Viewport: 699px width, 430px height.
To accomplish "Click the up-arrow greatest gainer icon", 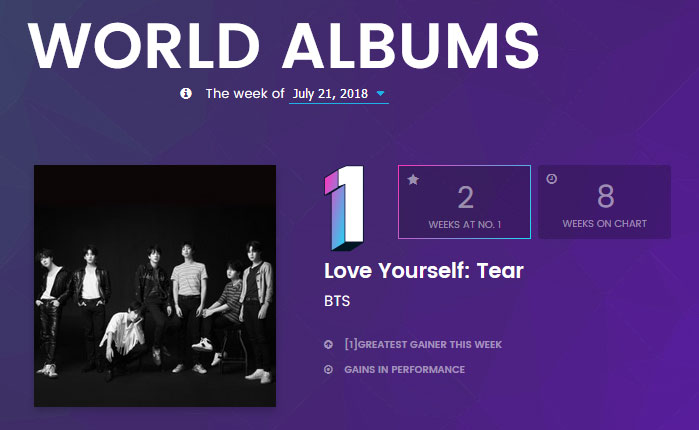I will (x=328, y=345).
